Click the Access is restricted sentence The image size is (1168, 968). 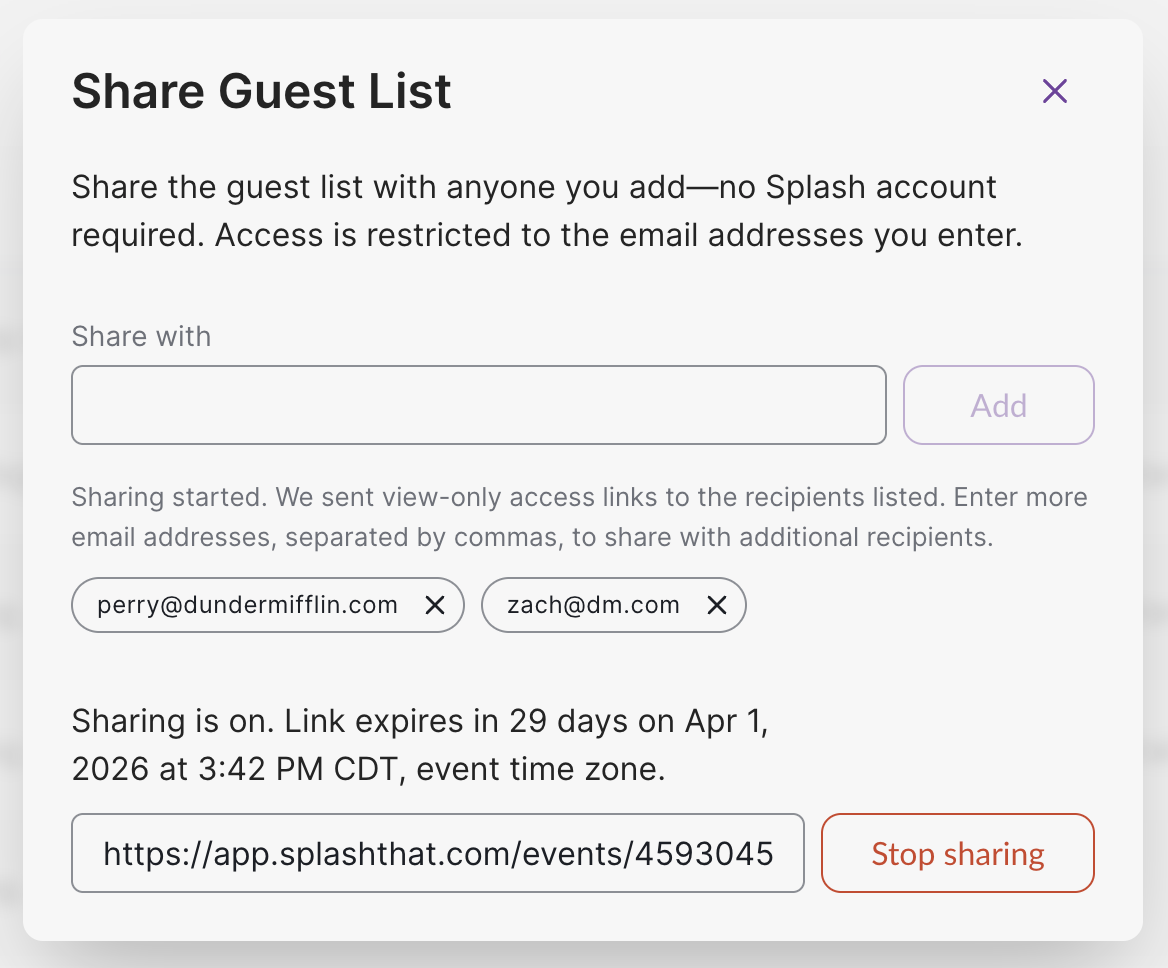click(x=620, y=235)
